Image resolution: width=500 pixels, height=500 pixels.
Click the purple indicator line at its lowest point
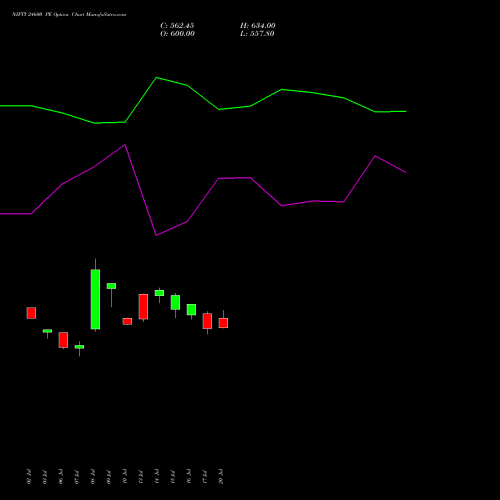click(x=156, y=235)
